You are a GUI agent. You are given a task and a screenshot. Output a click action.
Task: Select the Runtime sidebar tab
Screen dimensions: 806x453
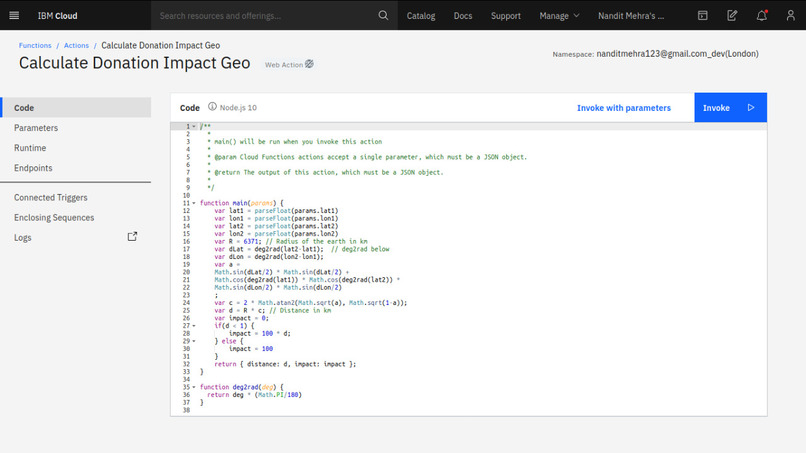(x=76, y=148)
